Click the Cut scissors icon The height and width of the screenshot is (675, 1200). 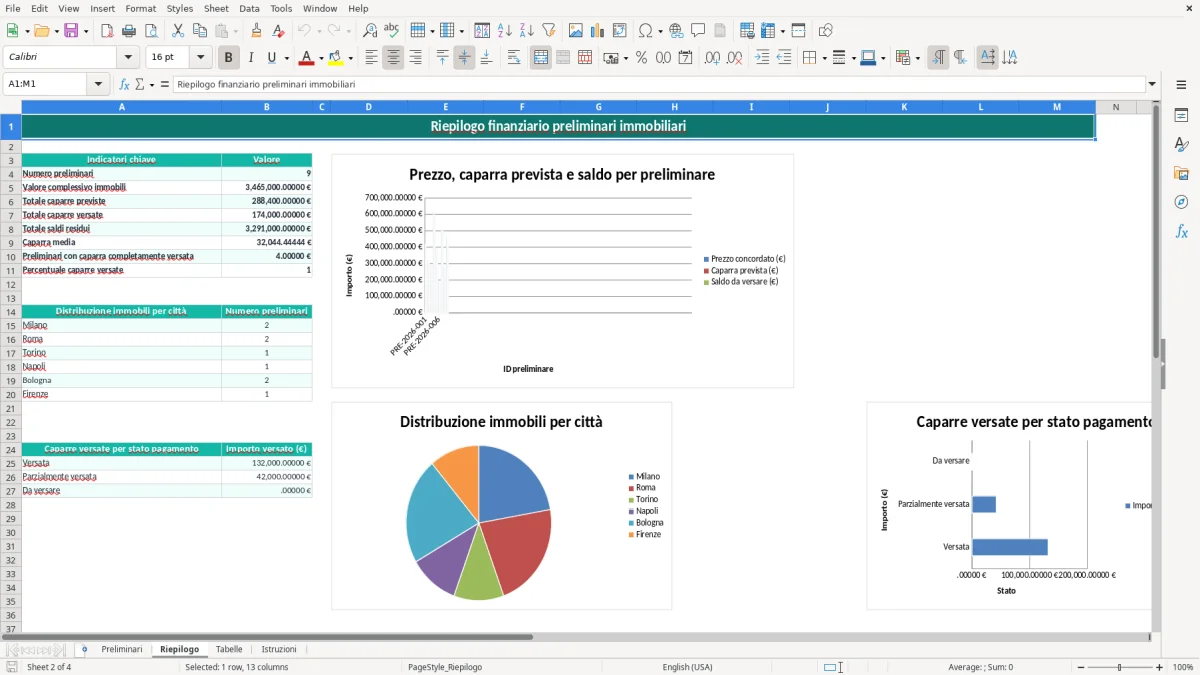click(x=178, y=31)
